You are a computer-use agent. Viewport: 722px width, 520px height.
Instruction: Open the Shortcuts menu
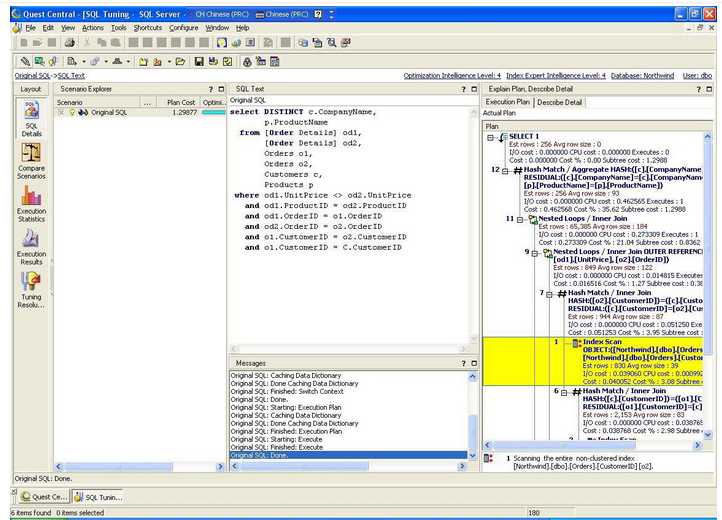click(148, 28)
